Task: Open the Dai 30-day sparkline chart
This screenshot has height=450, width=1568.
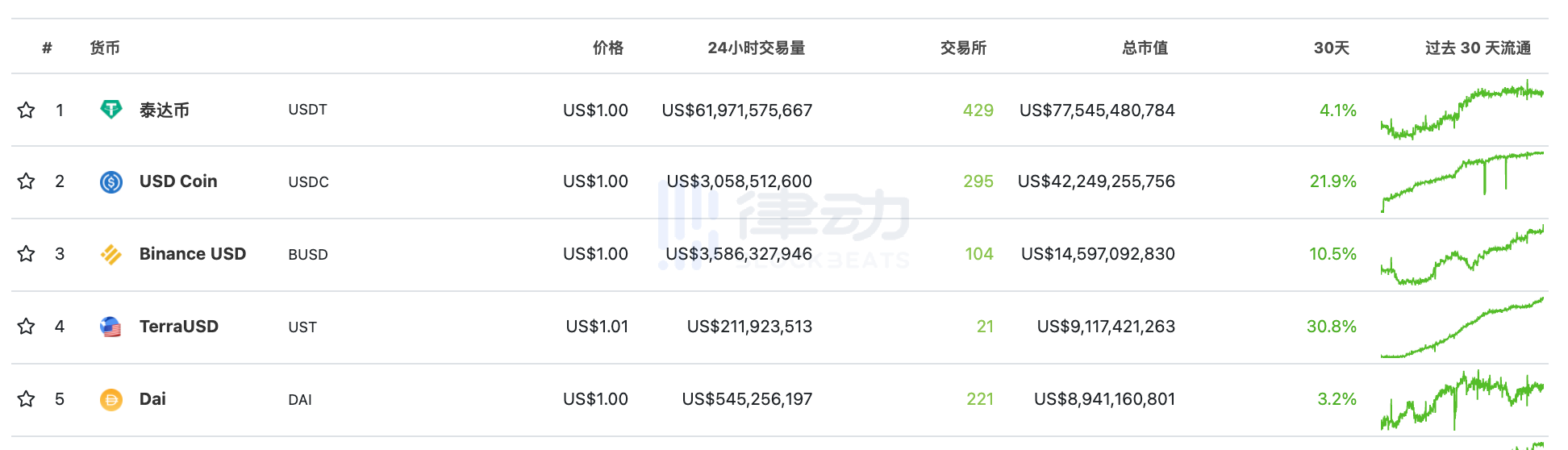Action: 1462,400
